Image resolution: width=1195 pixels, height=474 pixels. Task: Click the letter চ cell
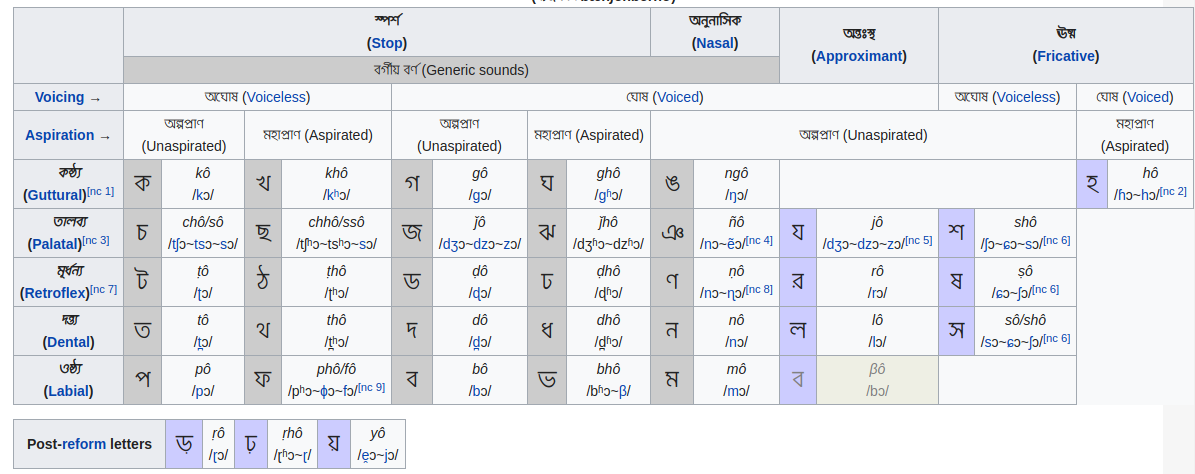143,233
